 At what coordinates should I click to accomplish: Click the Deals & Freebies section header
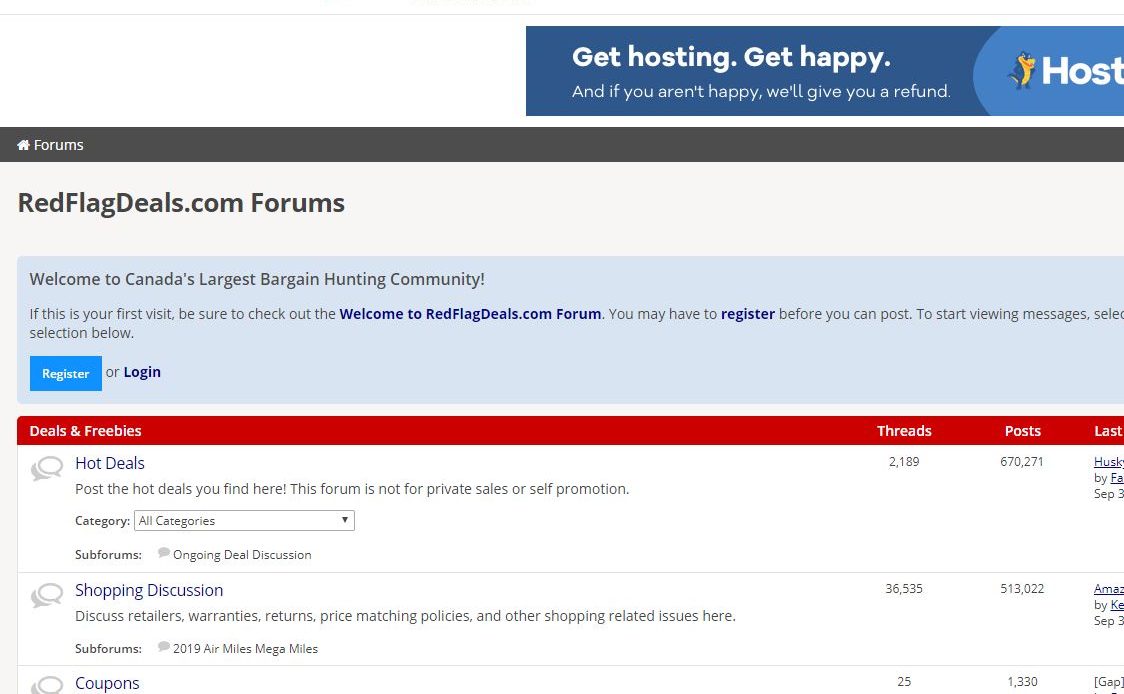[85, 431]
